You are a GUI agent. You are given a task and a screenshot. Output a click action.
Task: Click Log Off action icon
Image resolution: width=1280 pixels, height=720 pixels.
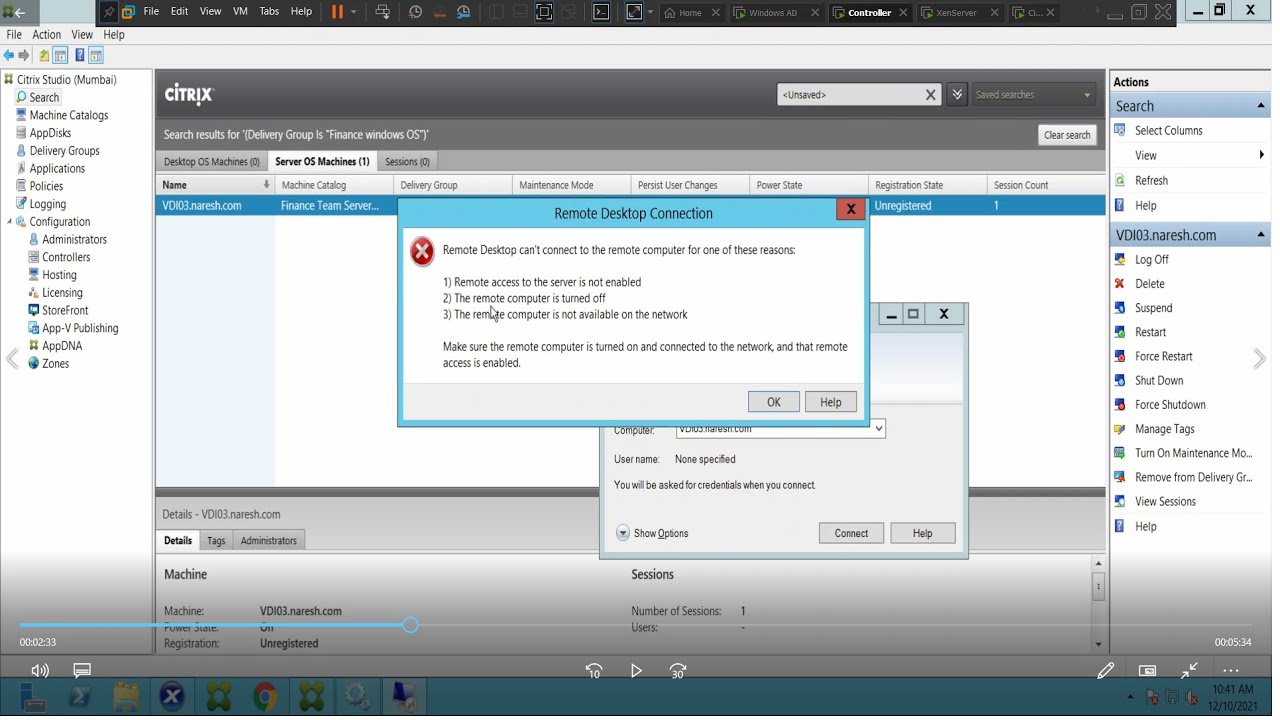(x=1120, y=259)
